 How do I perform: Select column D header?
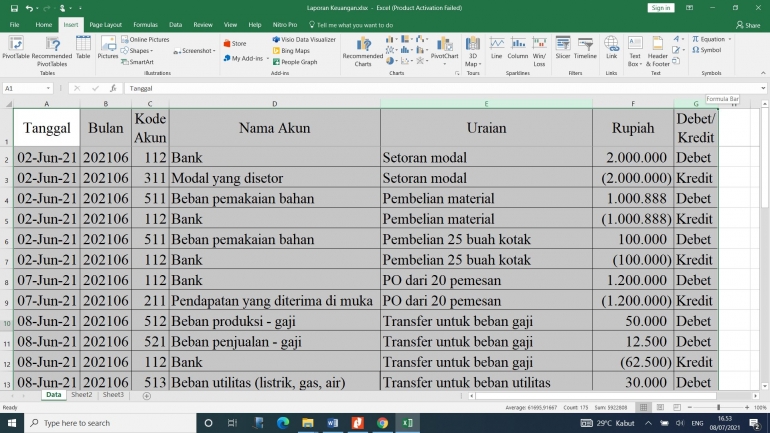[275, 104]
